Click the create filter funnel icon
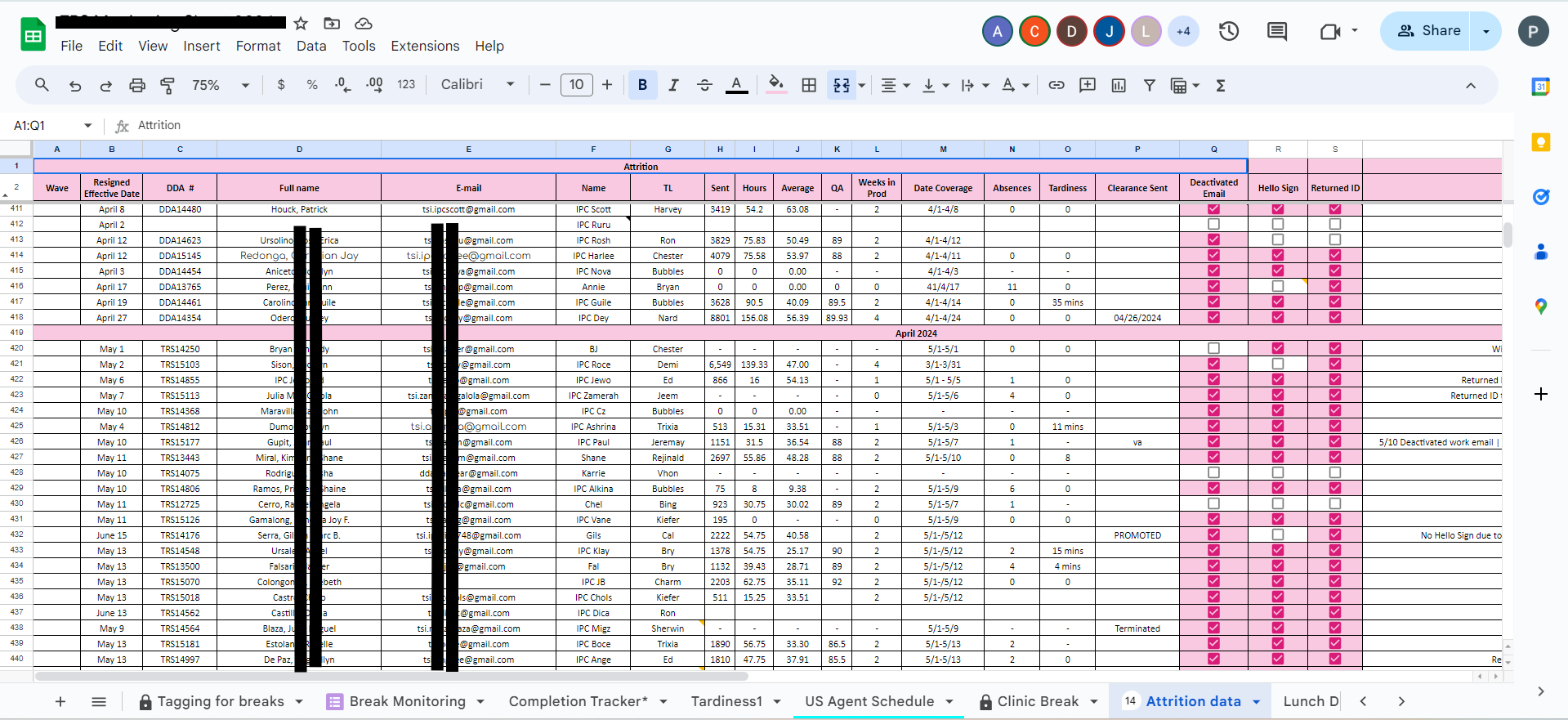Image resolution: width=1568 pixels, height=720 pixels. (x=1149, y=85)
